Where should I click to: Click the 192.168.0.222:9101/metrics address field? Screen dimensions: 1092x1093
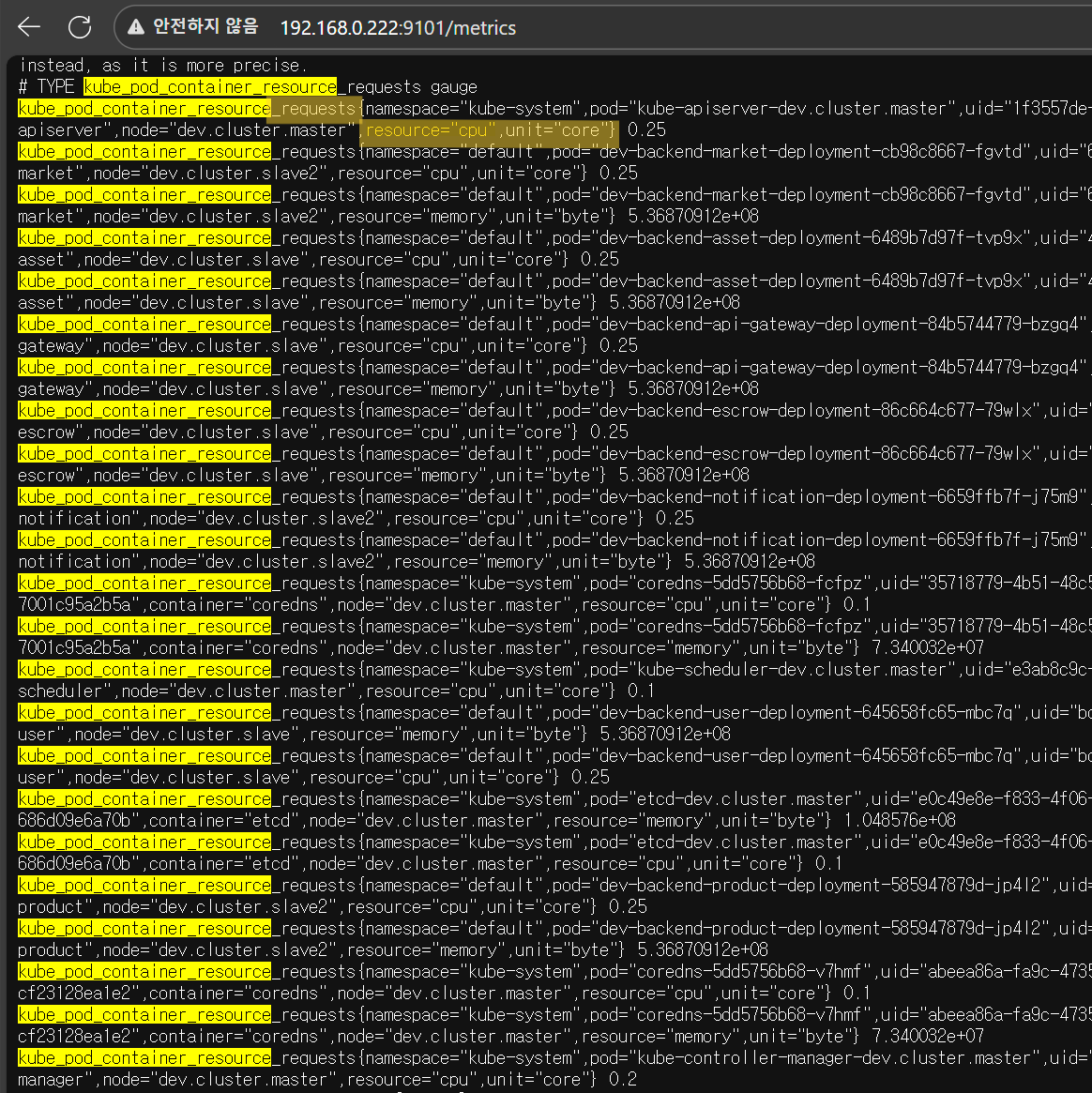point(398,28)
